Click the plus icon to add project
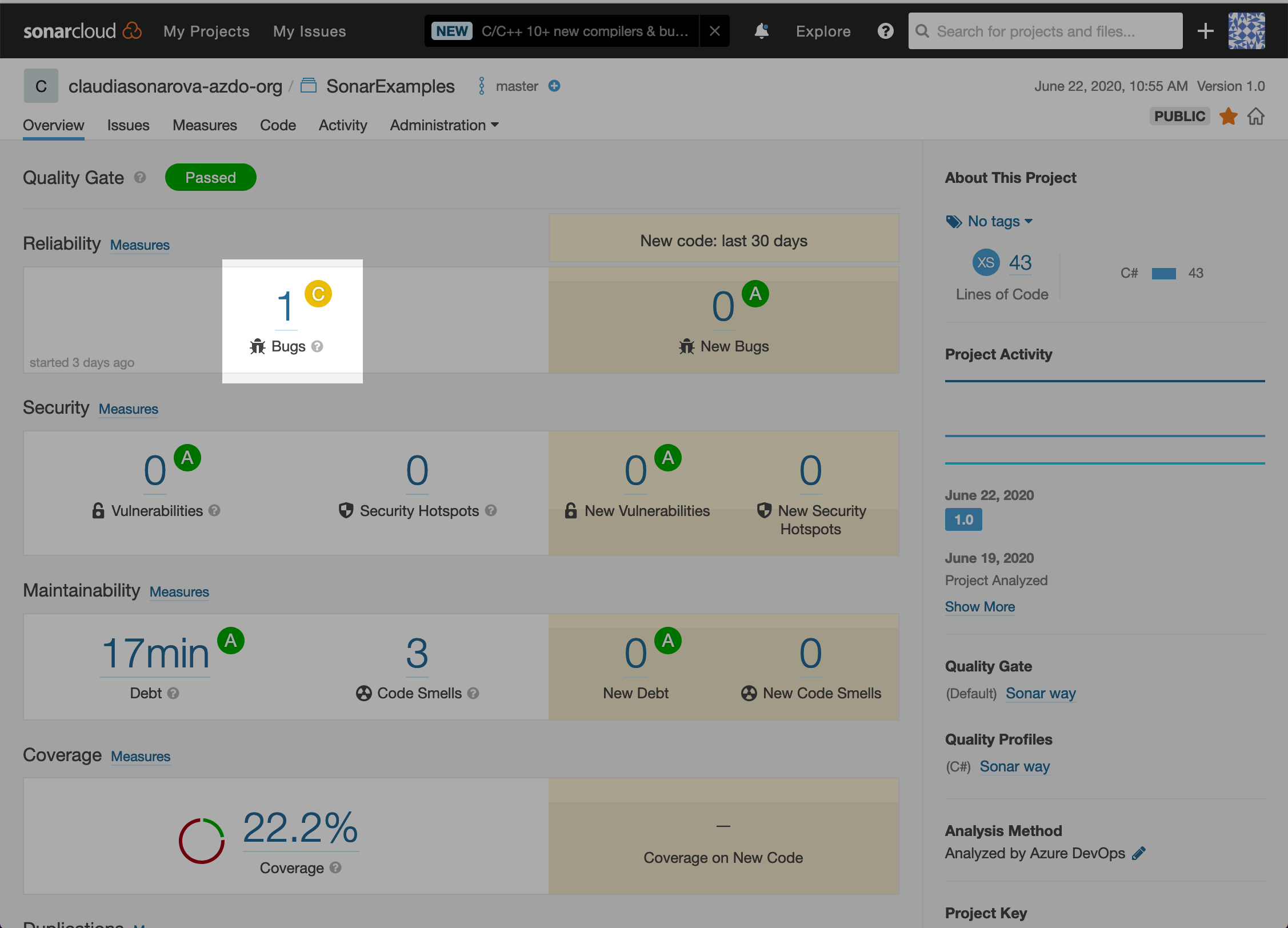 (1205, 31)
